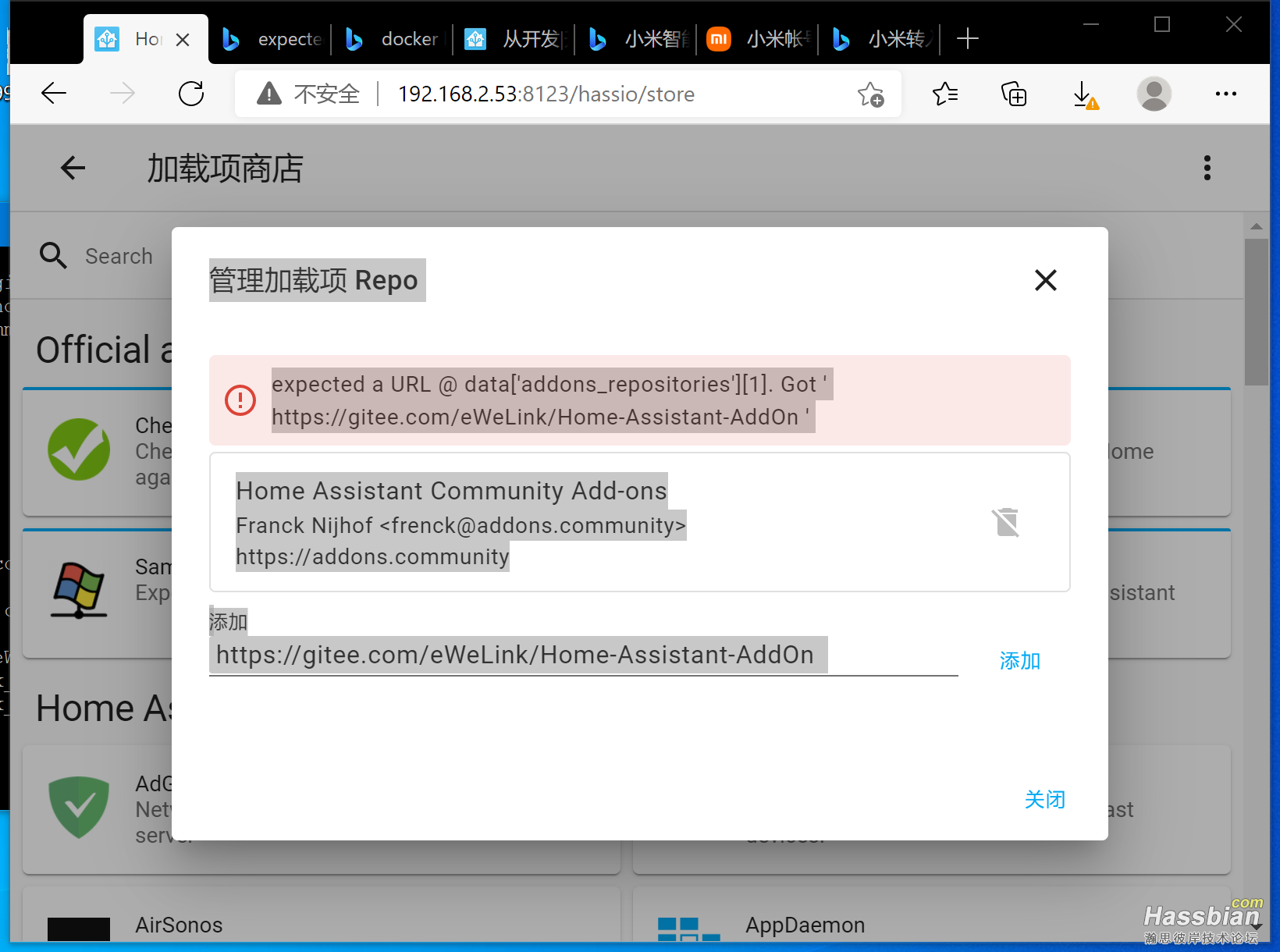The image size is (1280, 952).
Task: Focus the repository URL input field
Action: (x=583, y=655)
